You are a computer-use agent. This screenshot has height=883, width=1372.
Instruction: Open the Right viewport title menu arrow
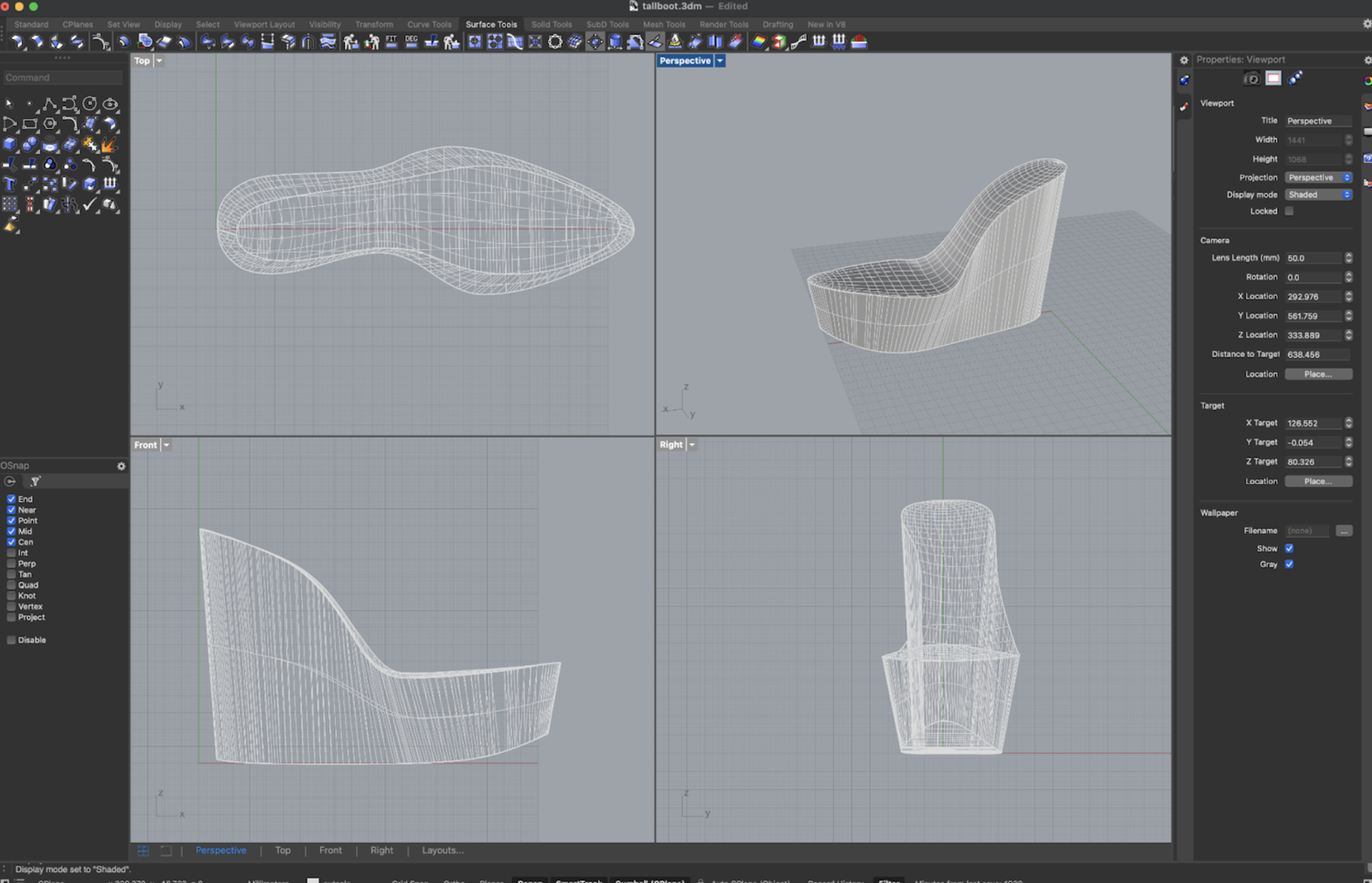pyautogui.click(x=692, y=445)
